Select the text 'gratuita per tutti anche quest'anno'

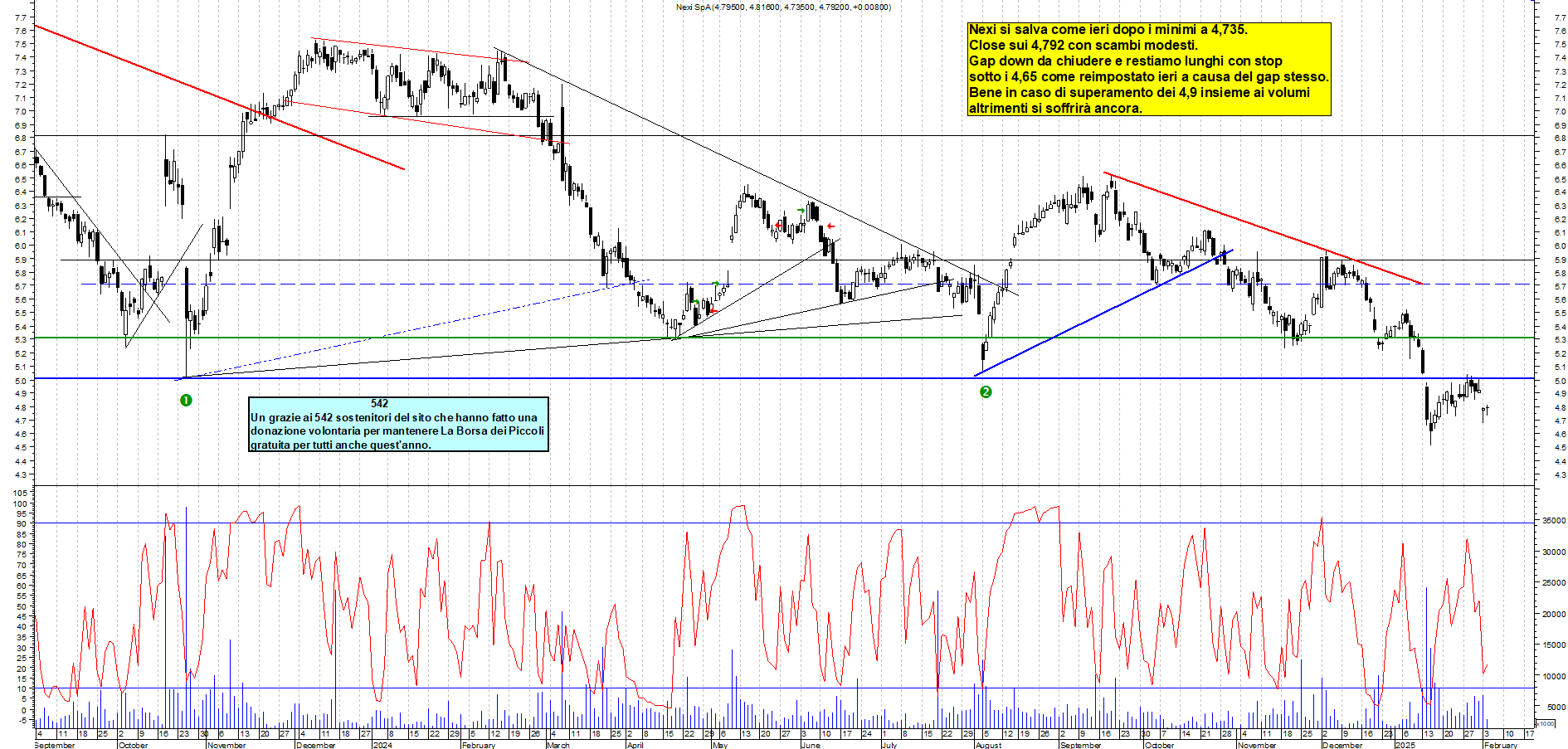tap(341, 445)
